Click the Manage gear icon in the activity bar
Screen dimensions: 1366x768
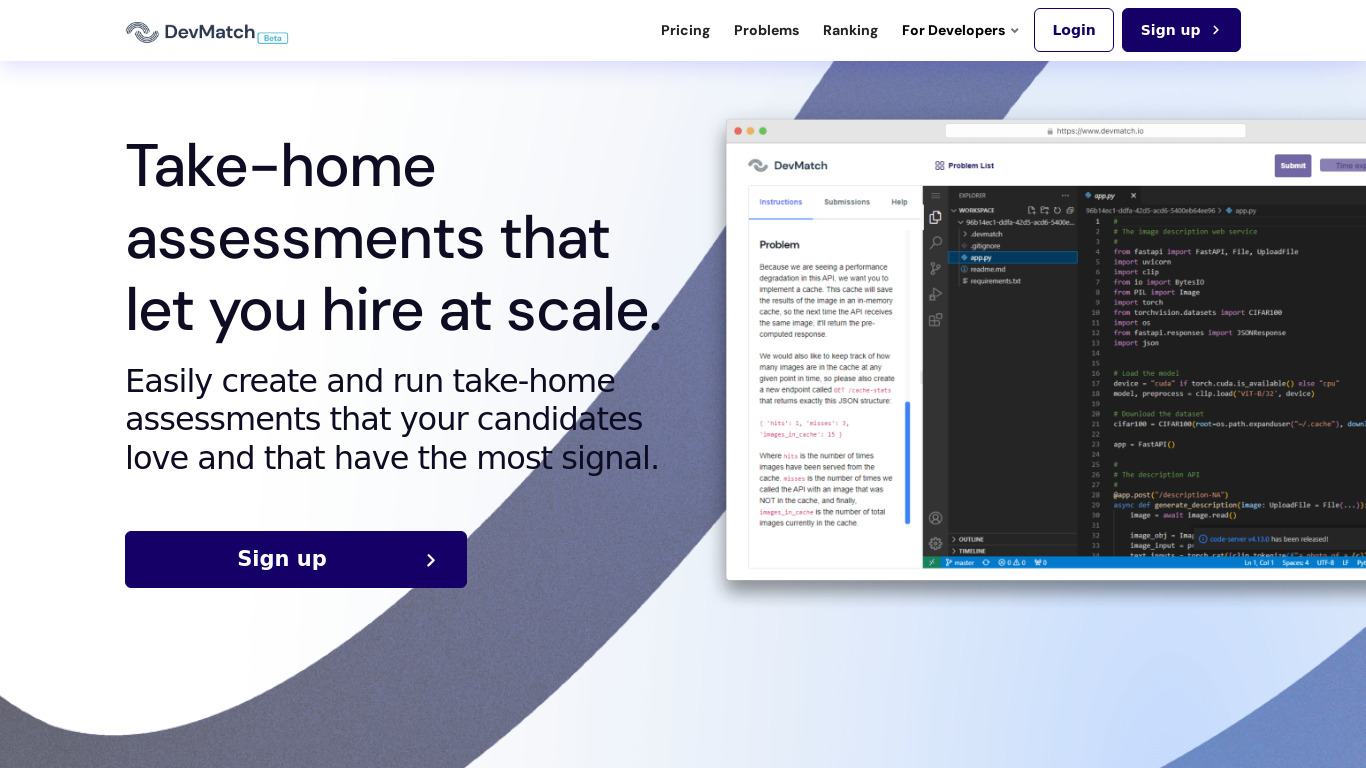(935, 543)
